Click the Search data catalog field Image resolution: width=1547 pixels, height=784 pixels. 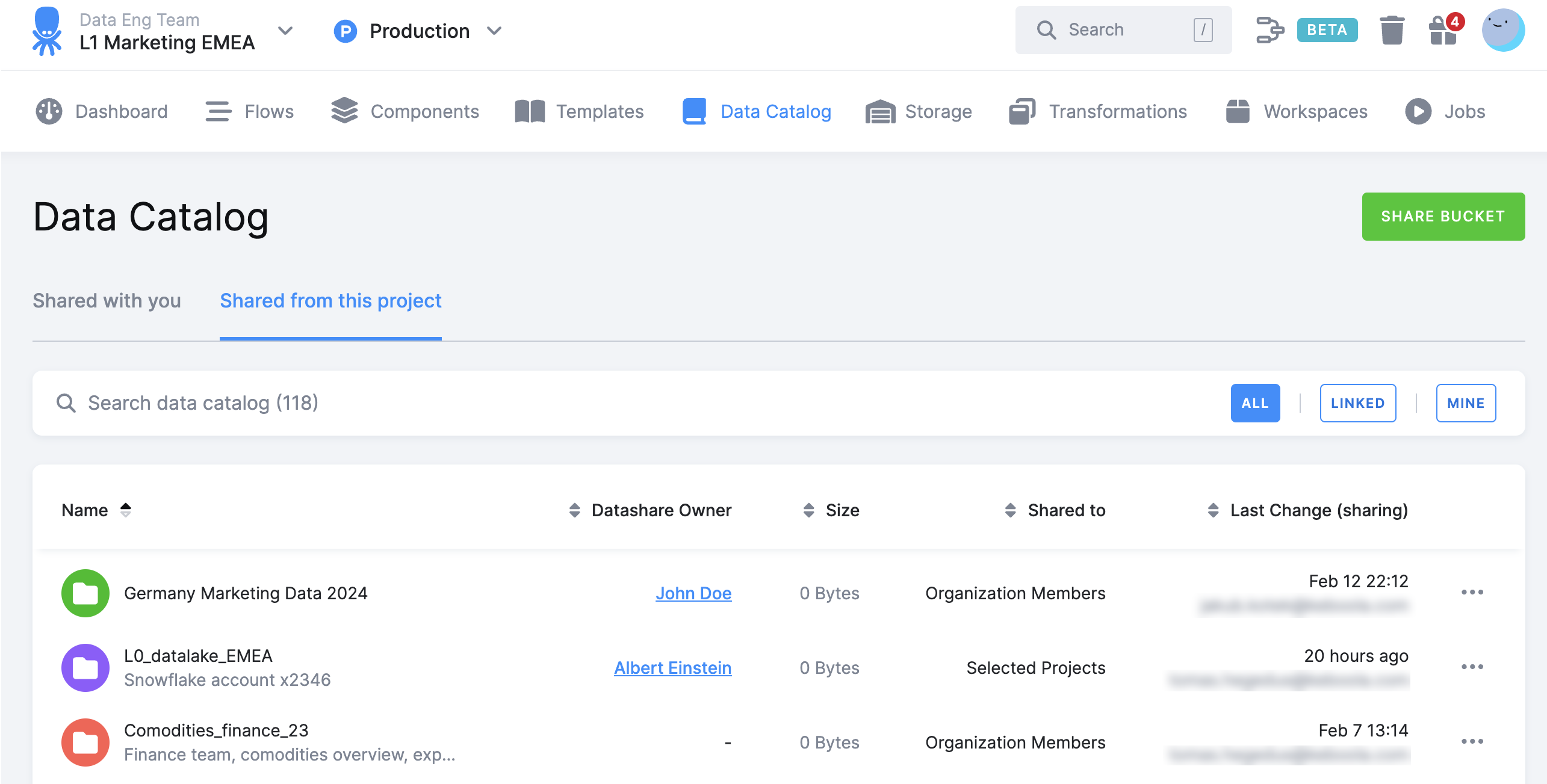(x=203, y=403)
